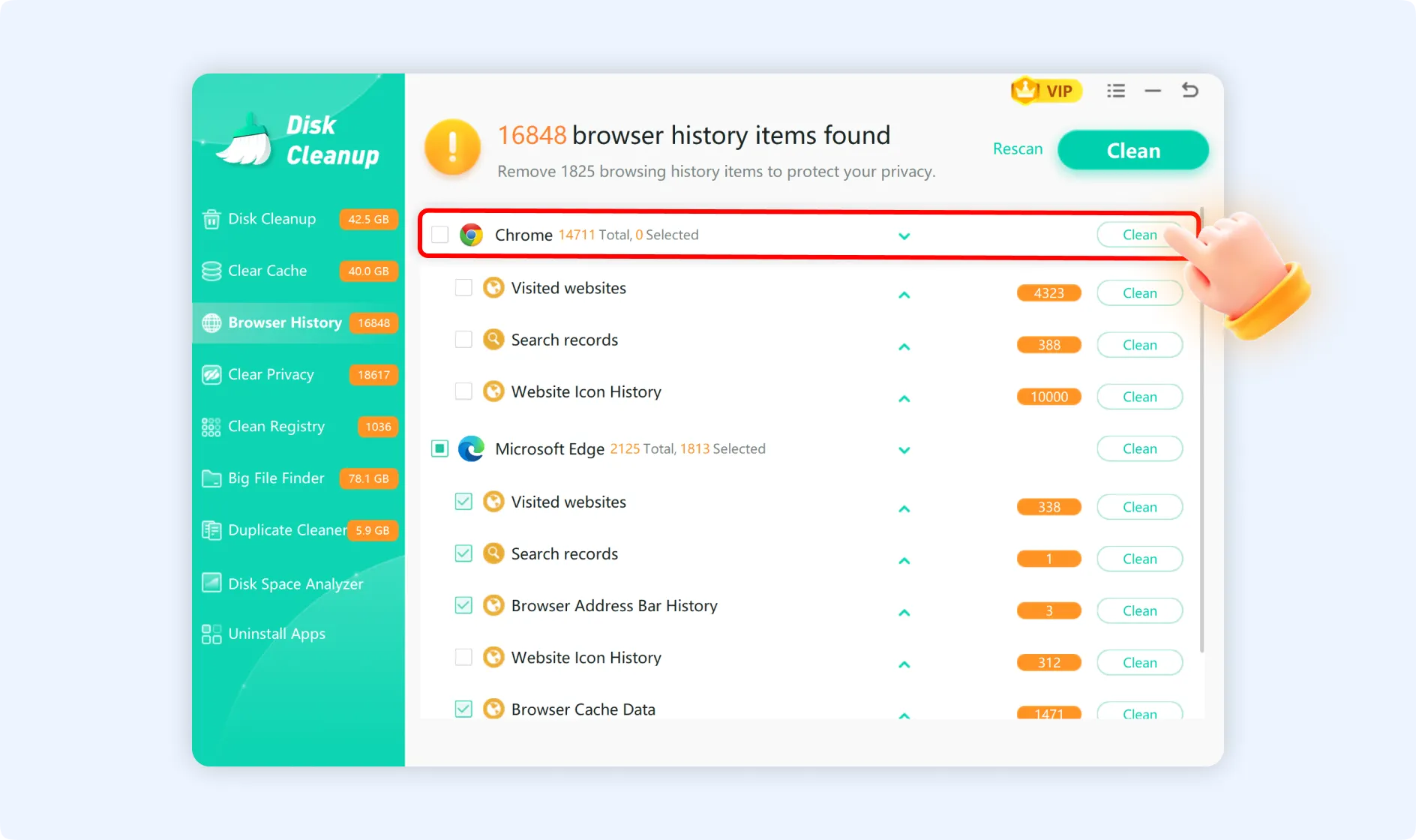Expand the Chrome history list
1416x840 pixels.
(x=904, y=235)
